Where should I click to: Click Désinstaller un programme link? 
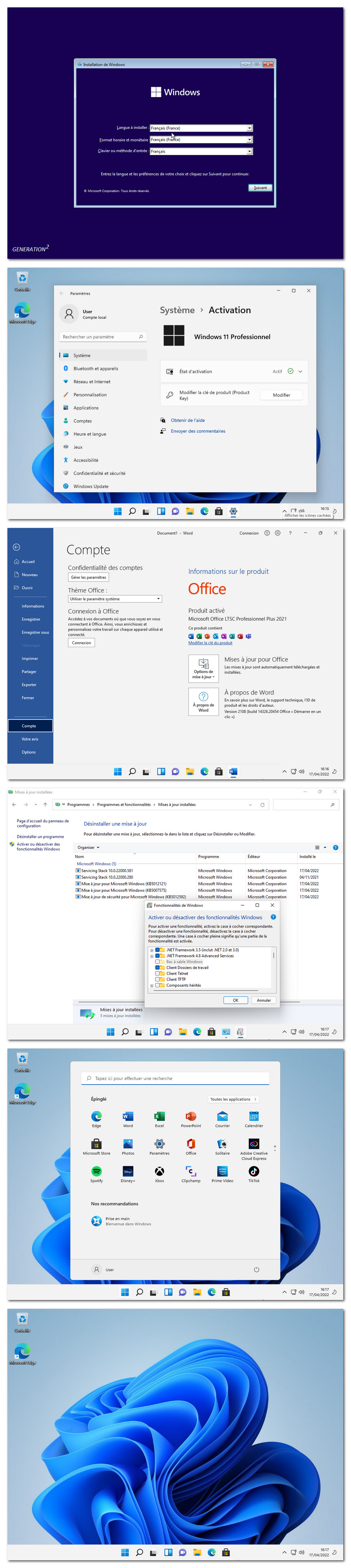click(40, 836)
